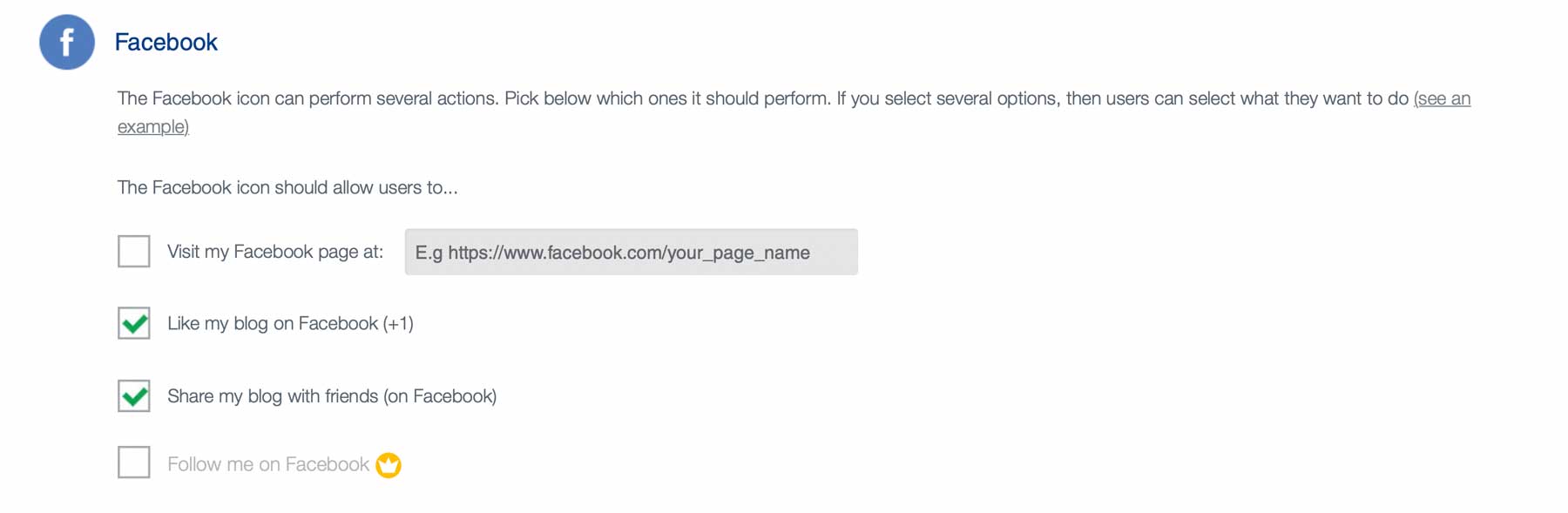The image size is (1568, 513).
Task: Click "The Facebook icon should allow users to..." text
Action: (x=287, y=187)
